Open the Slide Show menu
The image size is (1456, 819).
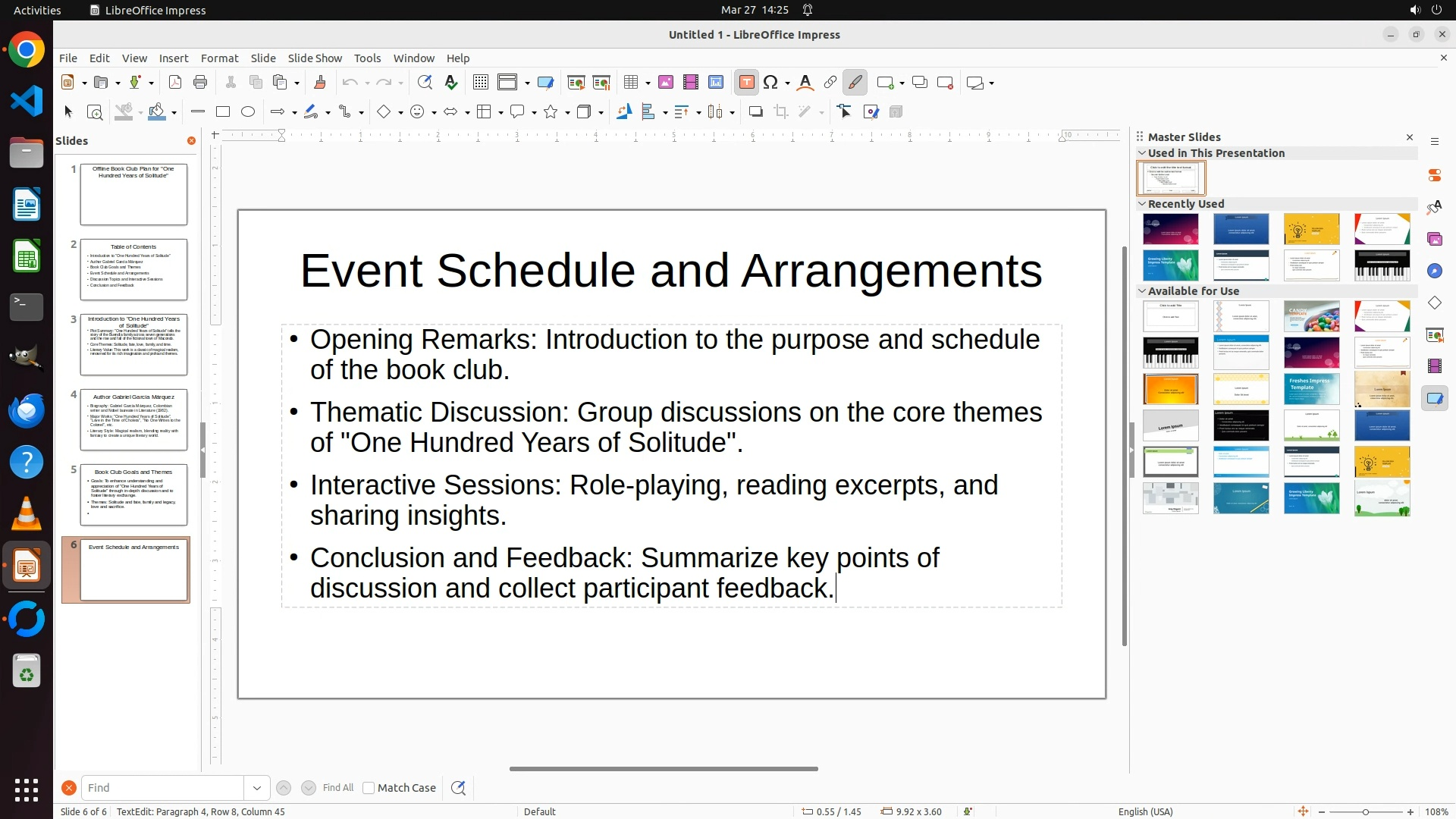(315, 58)
